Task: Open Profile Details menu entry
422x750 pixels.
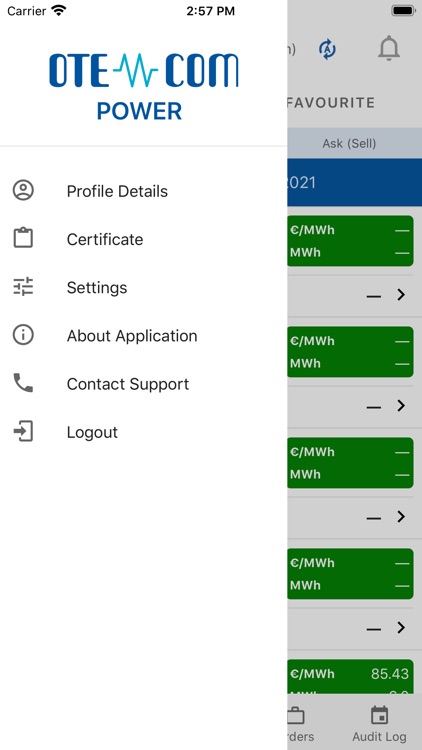Action: coord(144,191)
